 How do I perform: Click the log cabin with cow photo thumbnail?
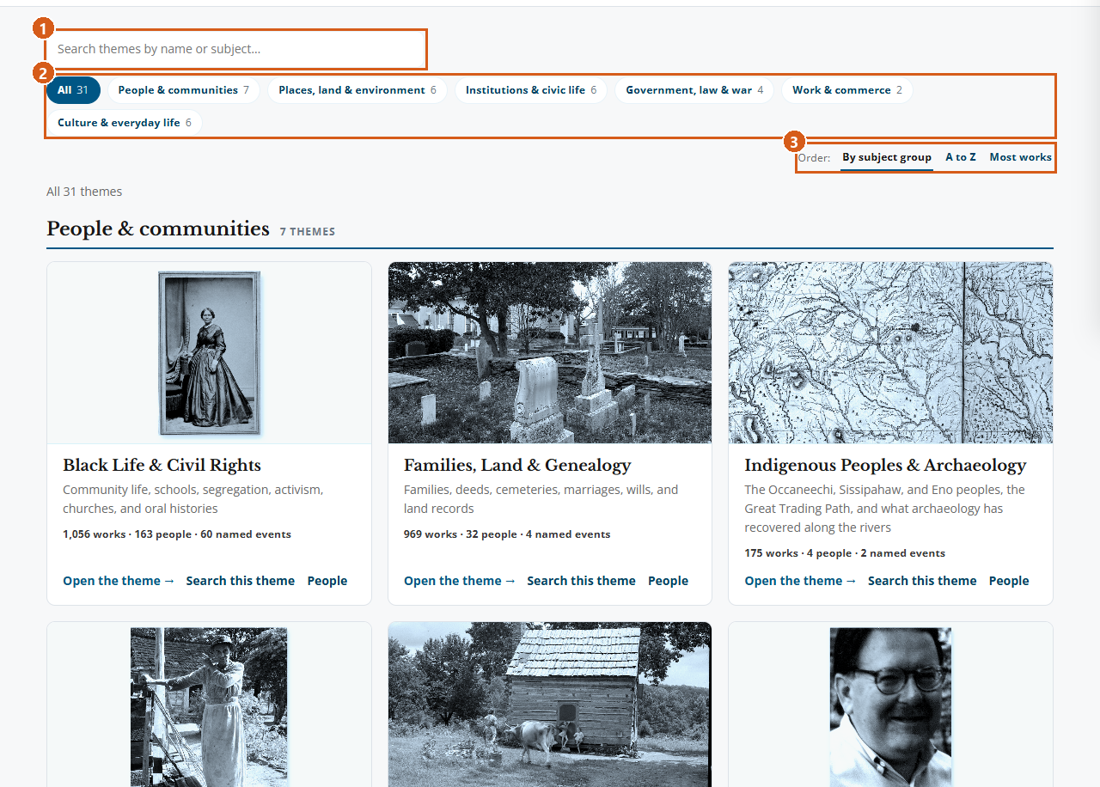[x=550, y=704]
